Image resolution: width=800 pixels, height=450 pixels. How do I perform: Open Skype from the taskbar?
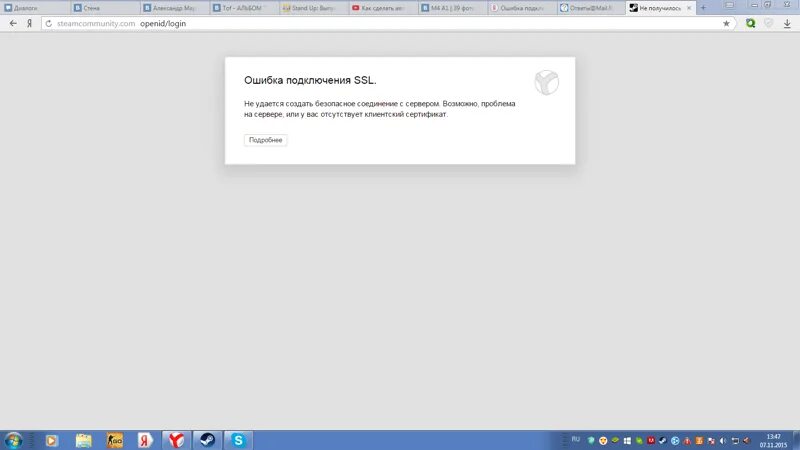coord(237,440)
